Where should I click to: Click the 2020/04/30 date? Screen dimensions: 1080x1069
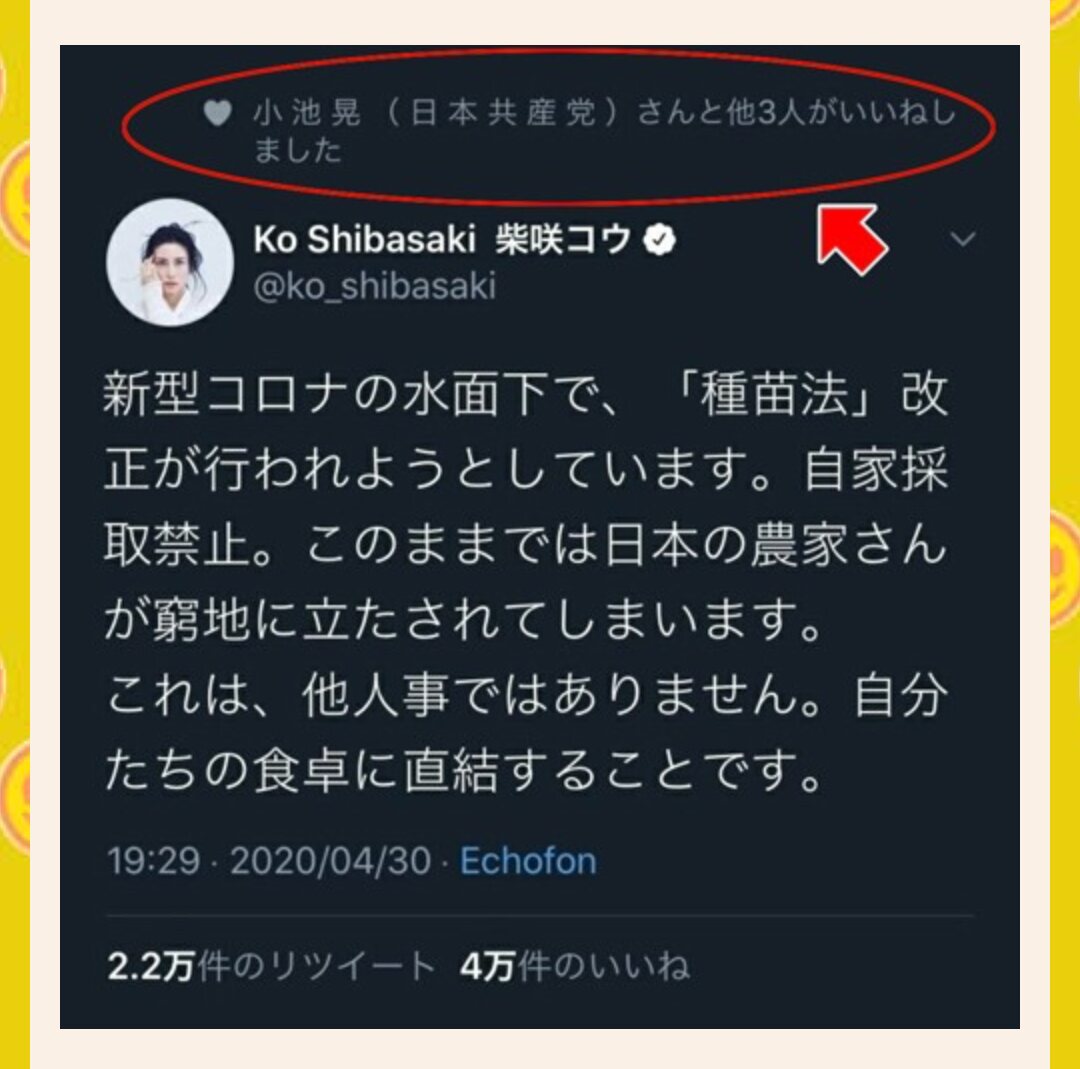tap(331, 861)
